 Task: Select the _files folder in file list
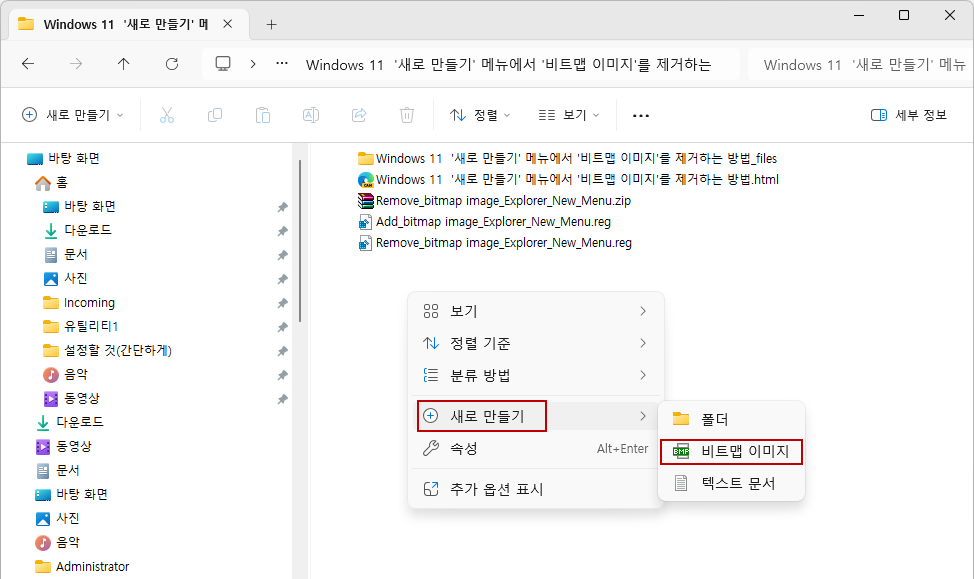(568, 158)
